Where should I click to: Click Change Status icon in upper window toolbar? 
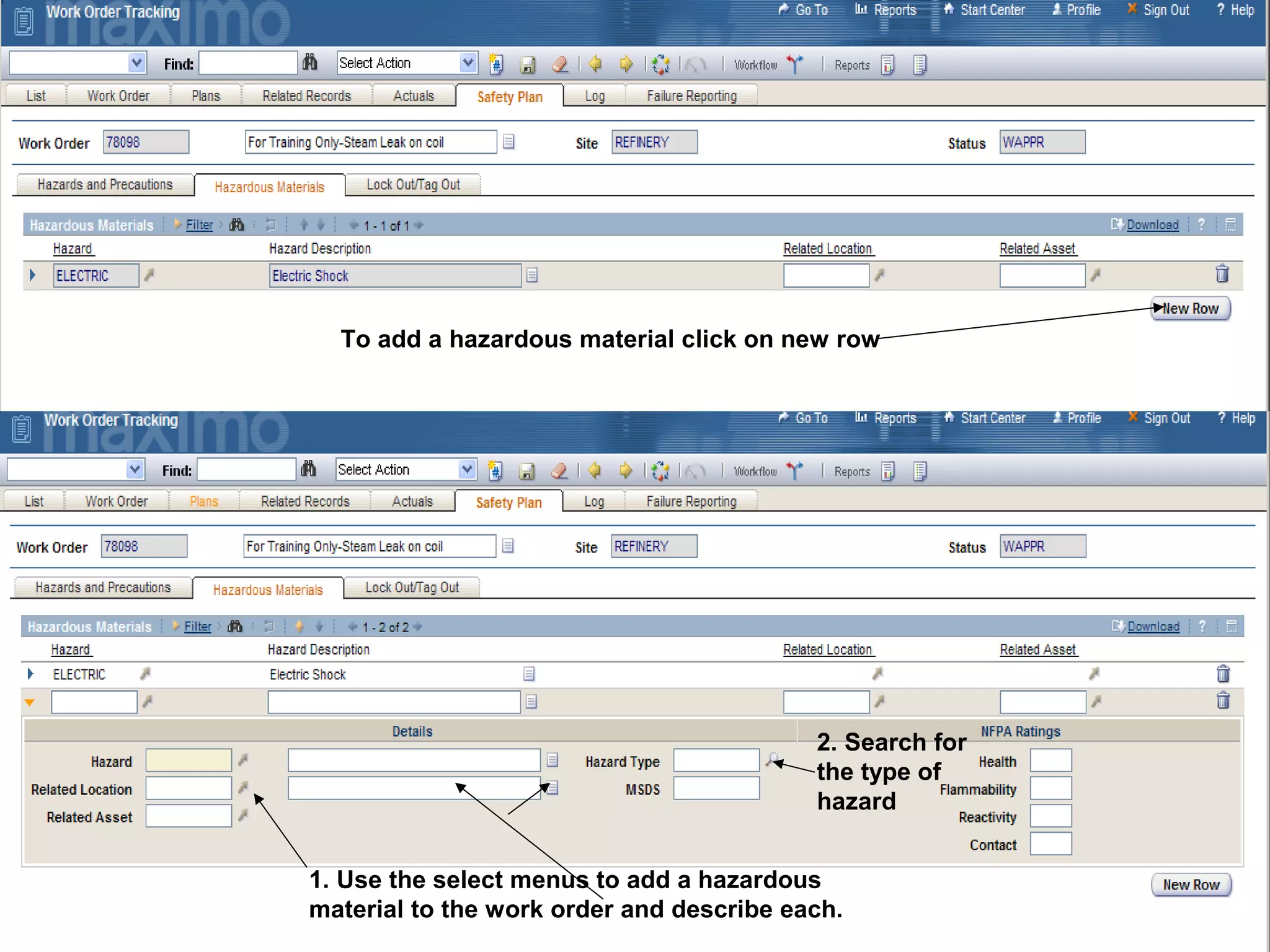[x=661, y=64]
